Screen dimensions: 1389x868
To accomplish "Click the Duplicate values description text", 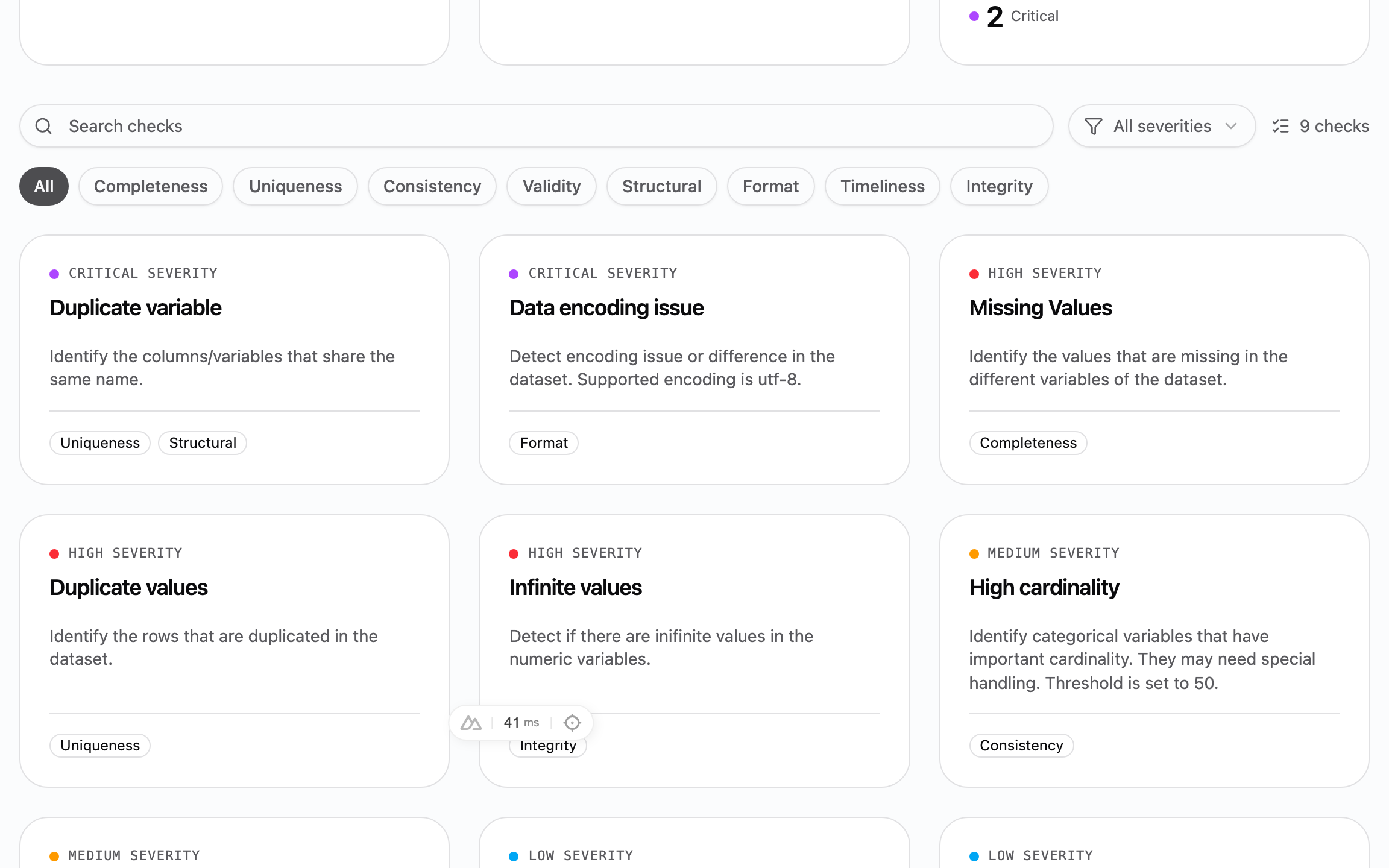I will pos(213,647).
